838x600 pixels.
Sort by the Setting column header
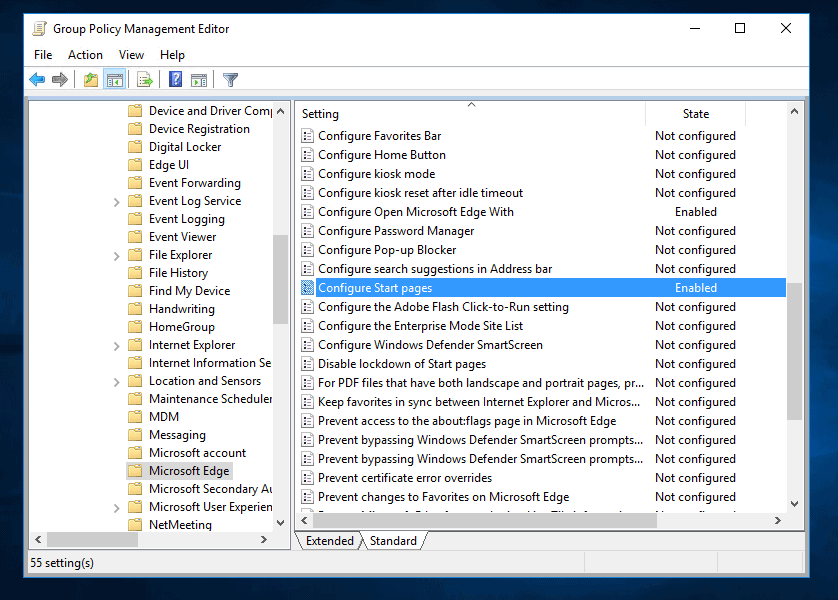470,114
